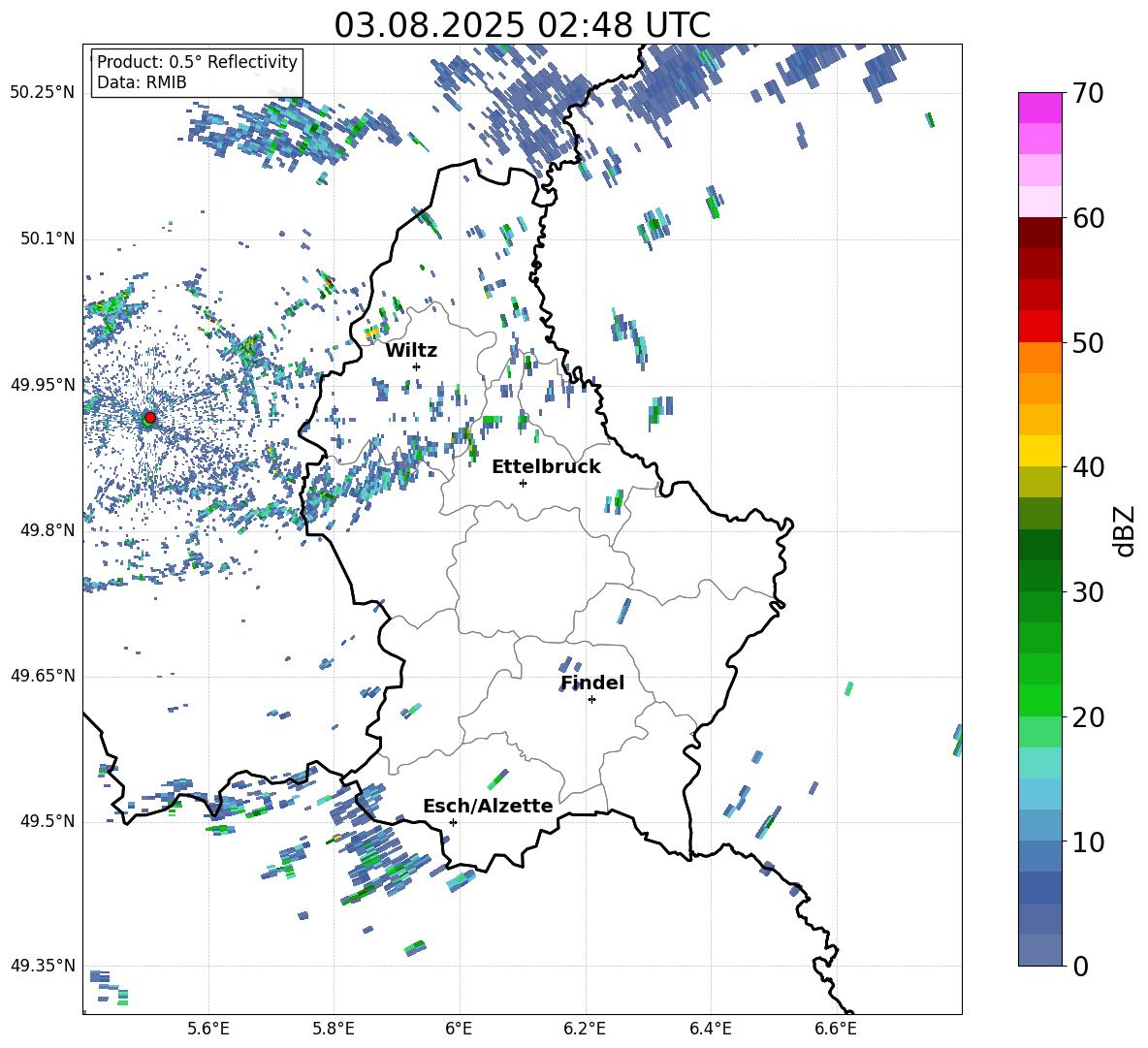1148x1048 pixels.
Task: Select the Wiltz city label
Action: (411, 351)
